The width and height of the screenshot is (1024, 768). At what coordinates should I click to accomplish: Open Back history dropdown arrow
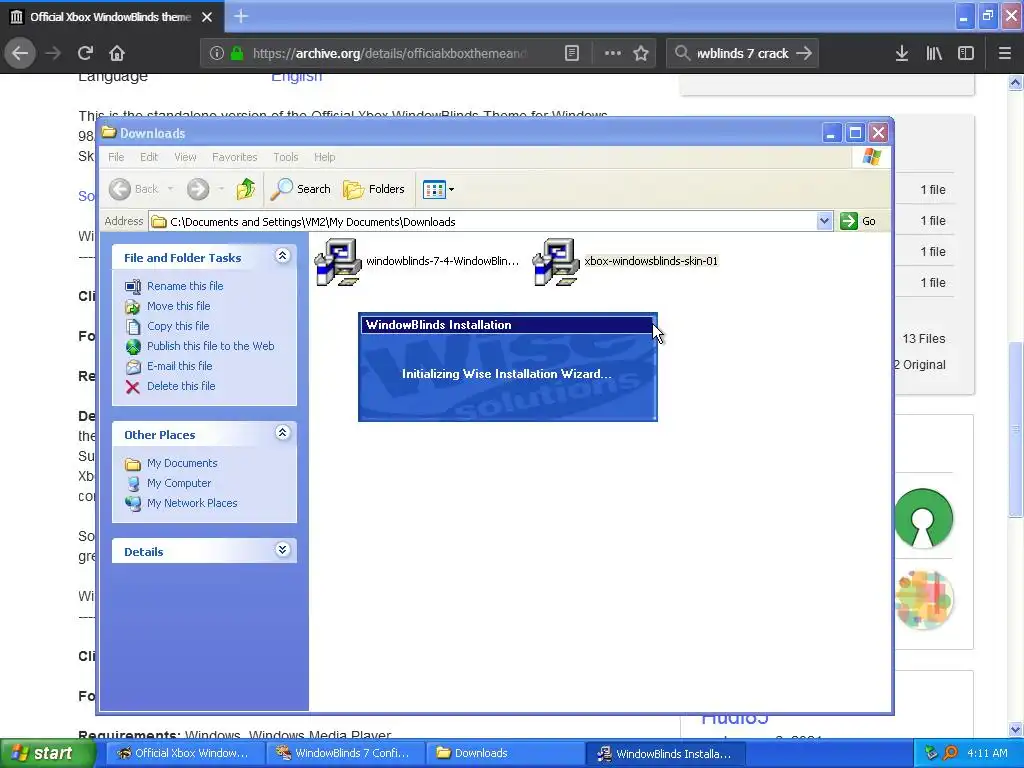(170, 189)
